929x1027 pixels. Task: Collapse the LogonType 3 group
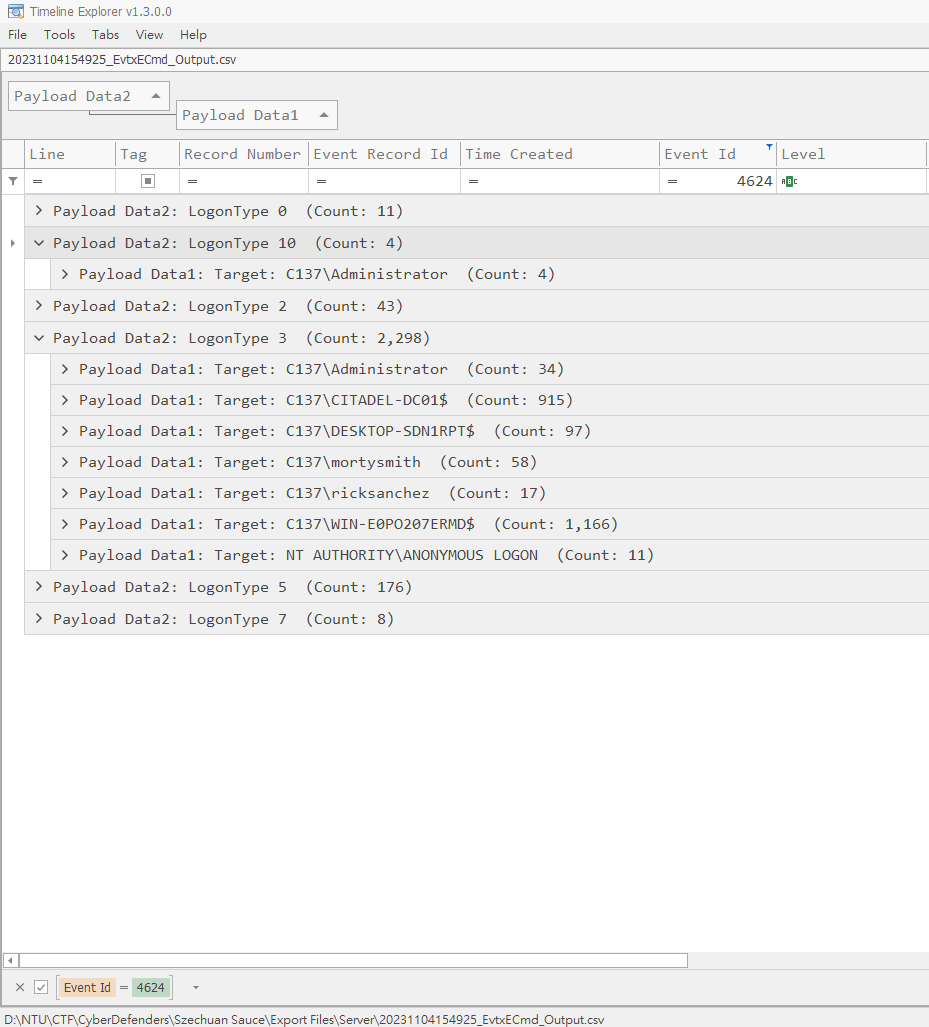(x=39, y=338)
